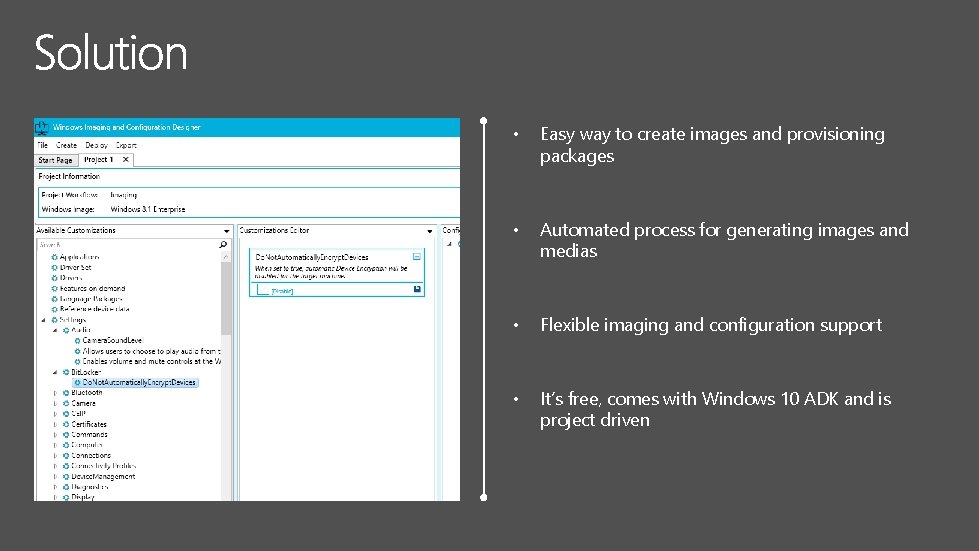The image size is (979, 551).
Task: Expand the Certificates tree node
Action: (55, 424)
